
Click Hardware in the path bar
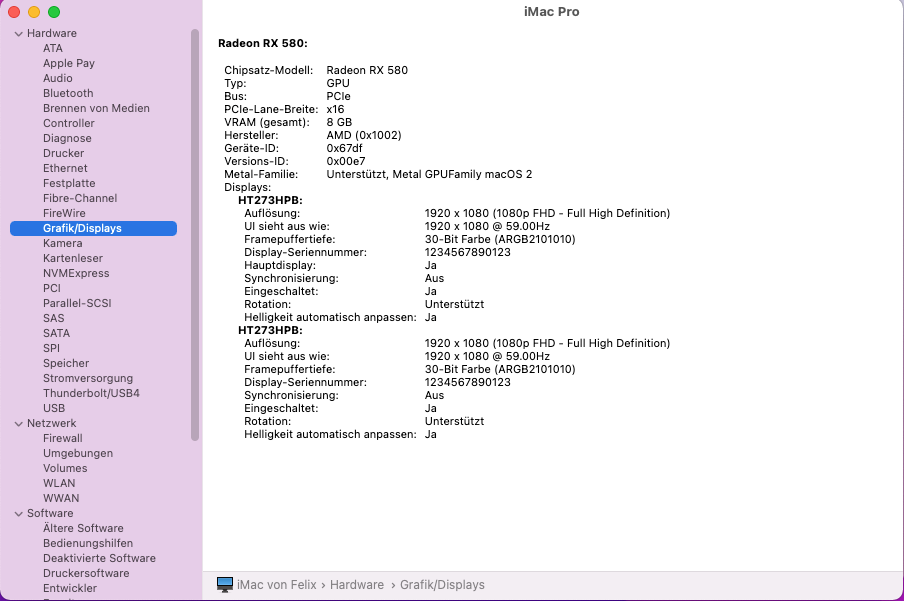357,585
